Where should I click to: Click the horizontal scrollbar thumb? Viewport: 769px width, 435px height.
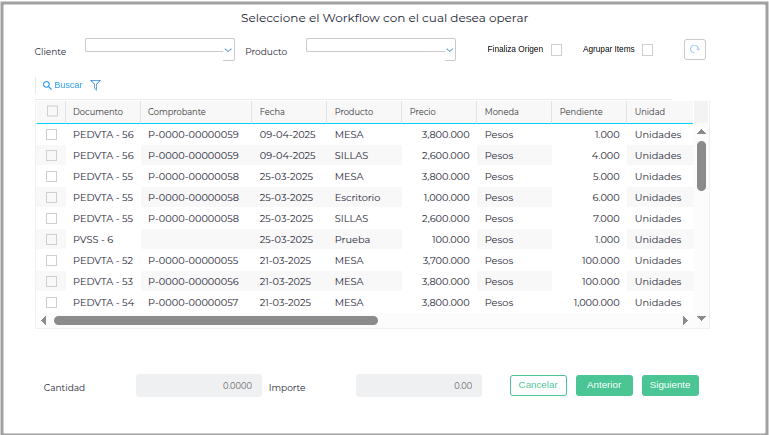(x=215, y=320)
